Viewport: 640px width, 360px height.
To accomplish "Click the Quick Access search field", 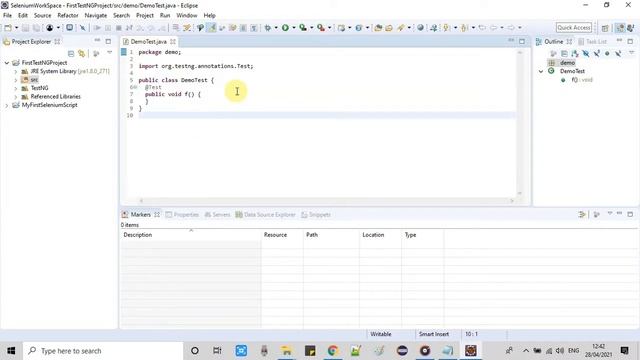I will click(x=573, y=28).
